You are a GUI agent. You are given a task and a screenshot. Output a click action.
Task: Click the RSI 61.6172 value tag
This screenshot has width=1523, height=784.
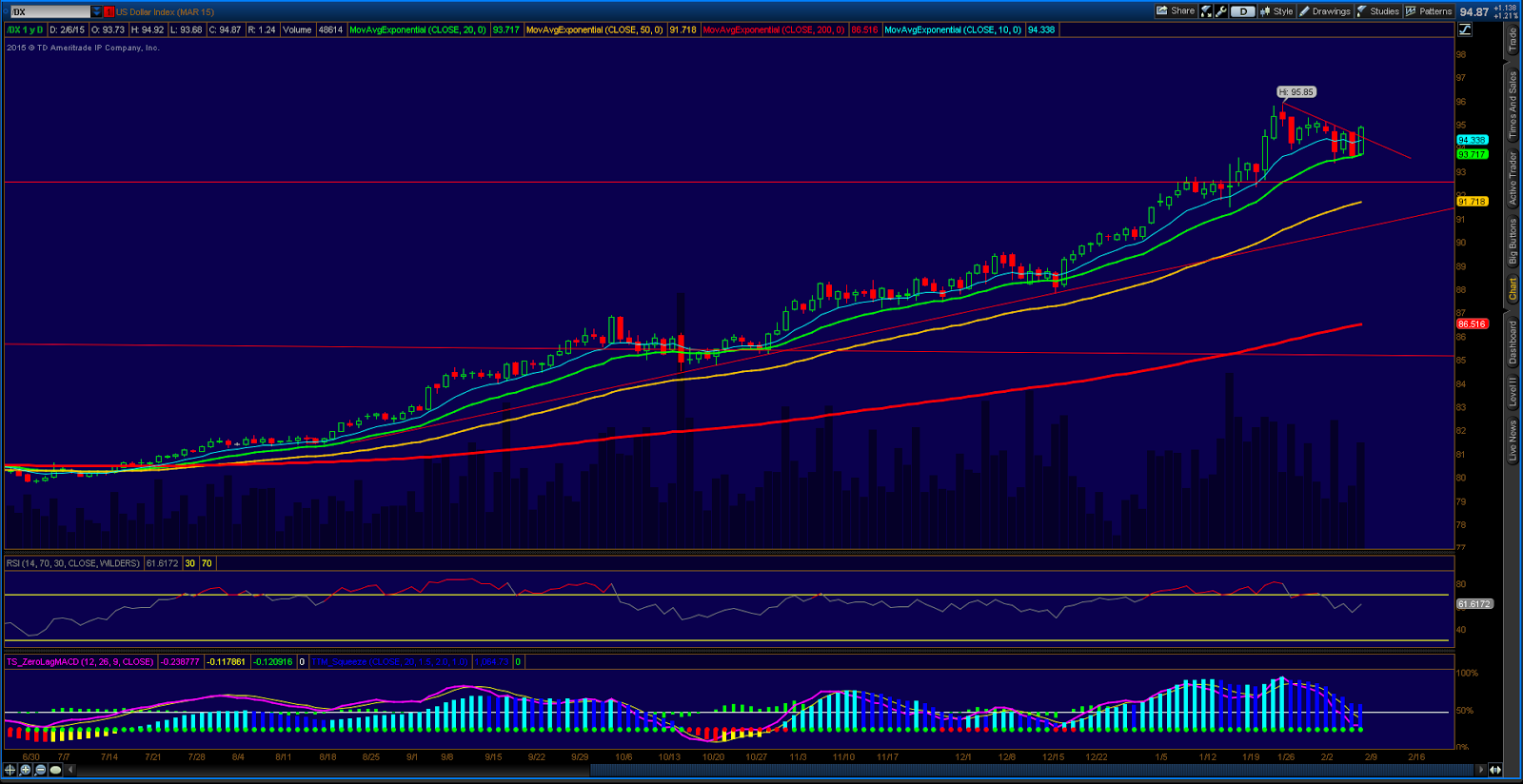[x=1474, y=604]
